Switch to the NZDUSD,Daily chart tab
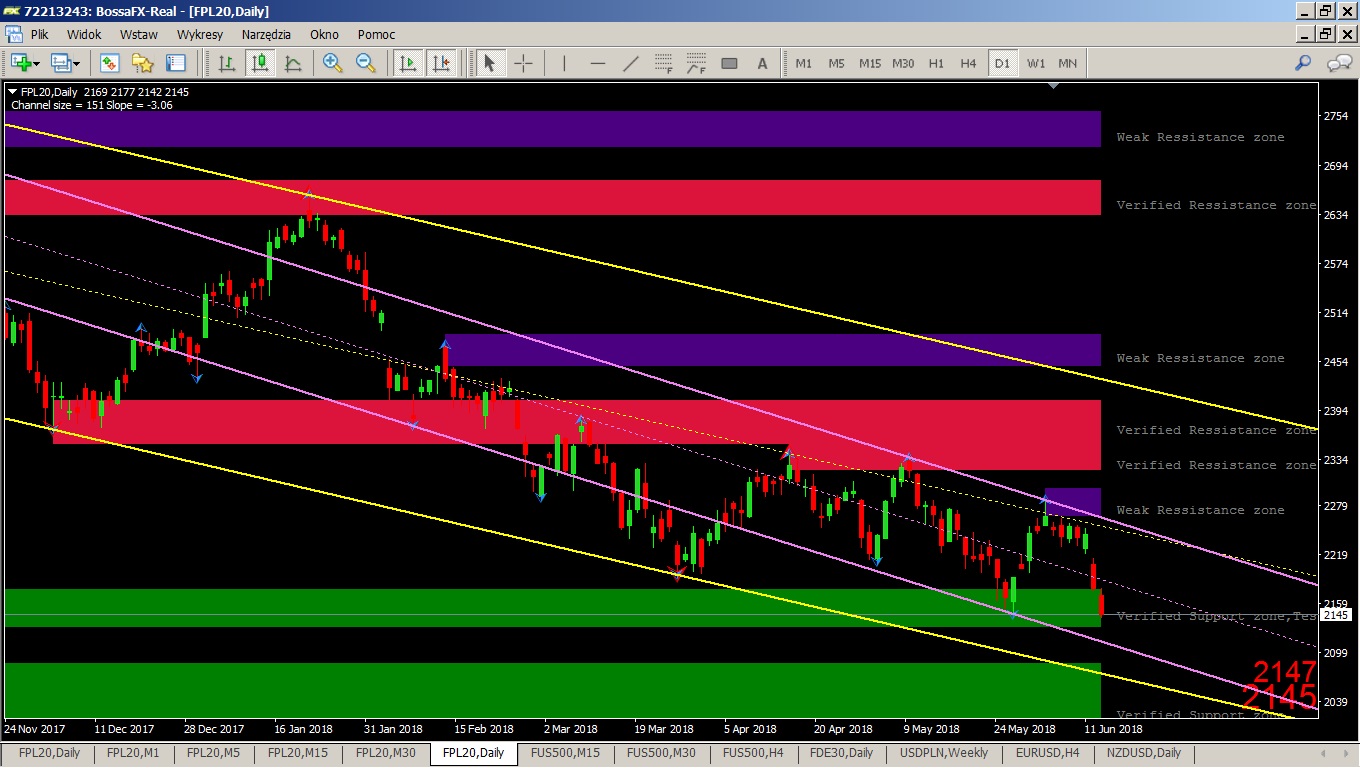1360x768 pixels. 1143,753
